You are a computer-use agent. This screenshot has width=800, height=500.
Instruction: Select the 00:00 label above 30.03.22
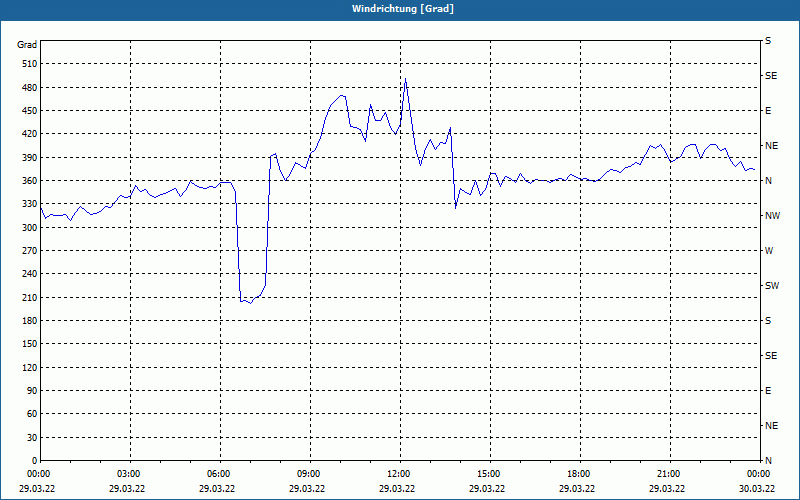tap(760, 474)
